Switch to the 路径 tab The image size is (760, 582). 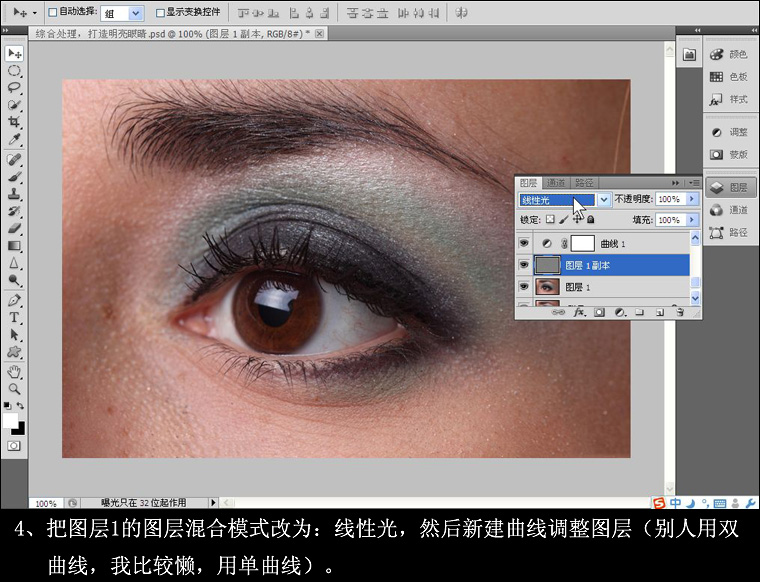[x=584, y=183]
